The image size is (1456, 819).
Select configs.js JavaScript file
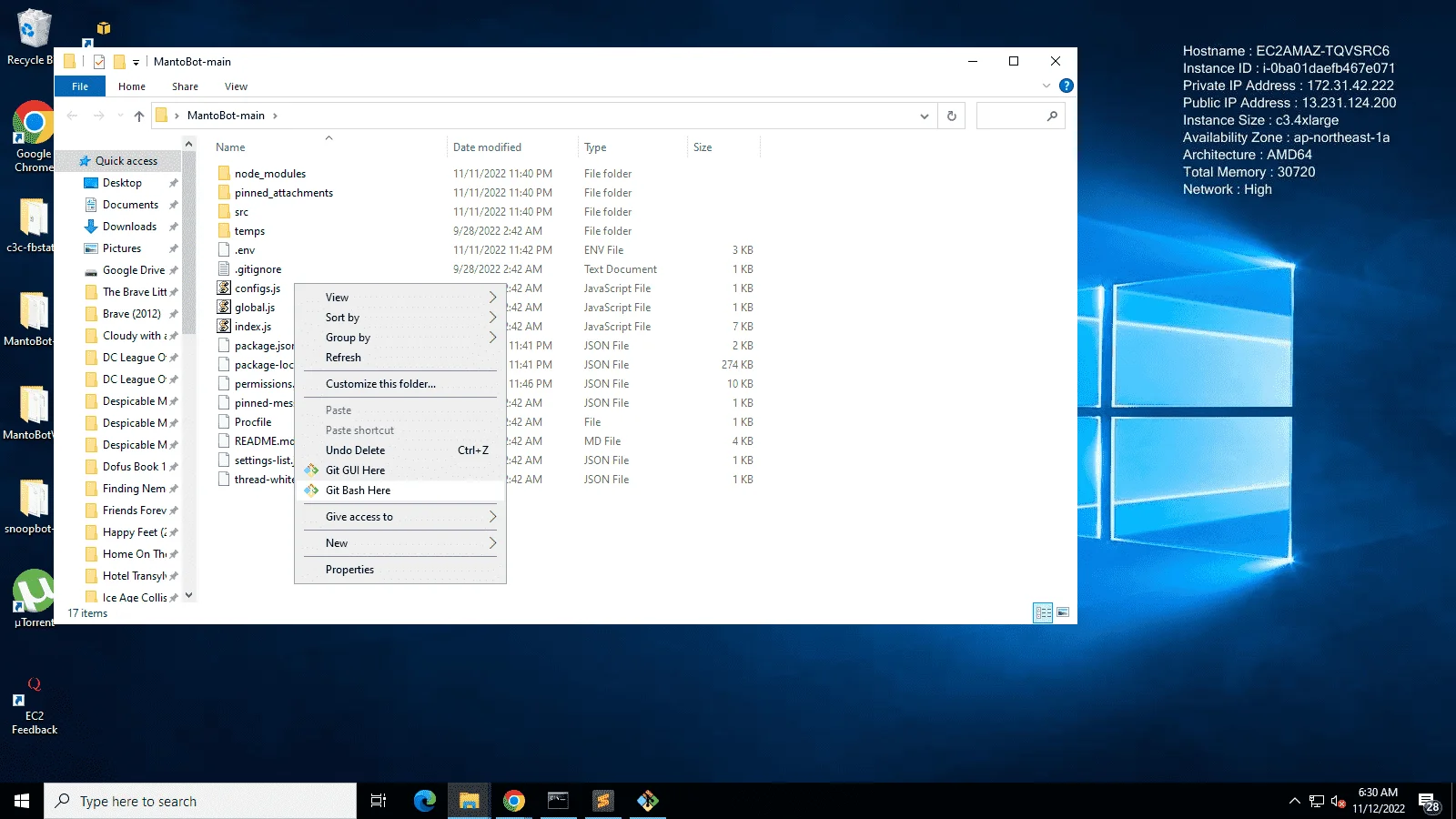(258, 288)
